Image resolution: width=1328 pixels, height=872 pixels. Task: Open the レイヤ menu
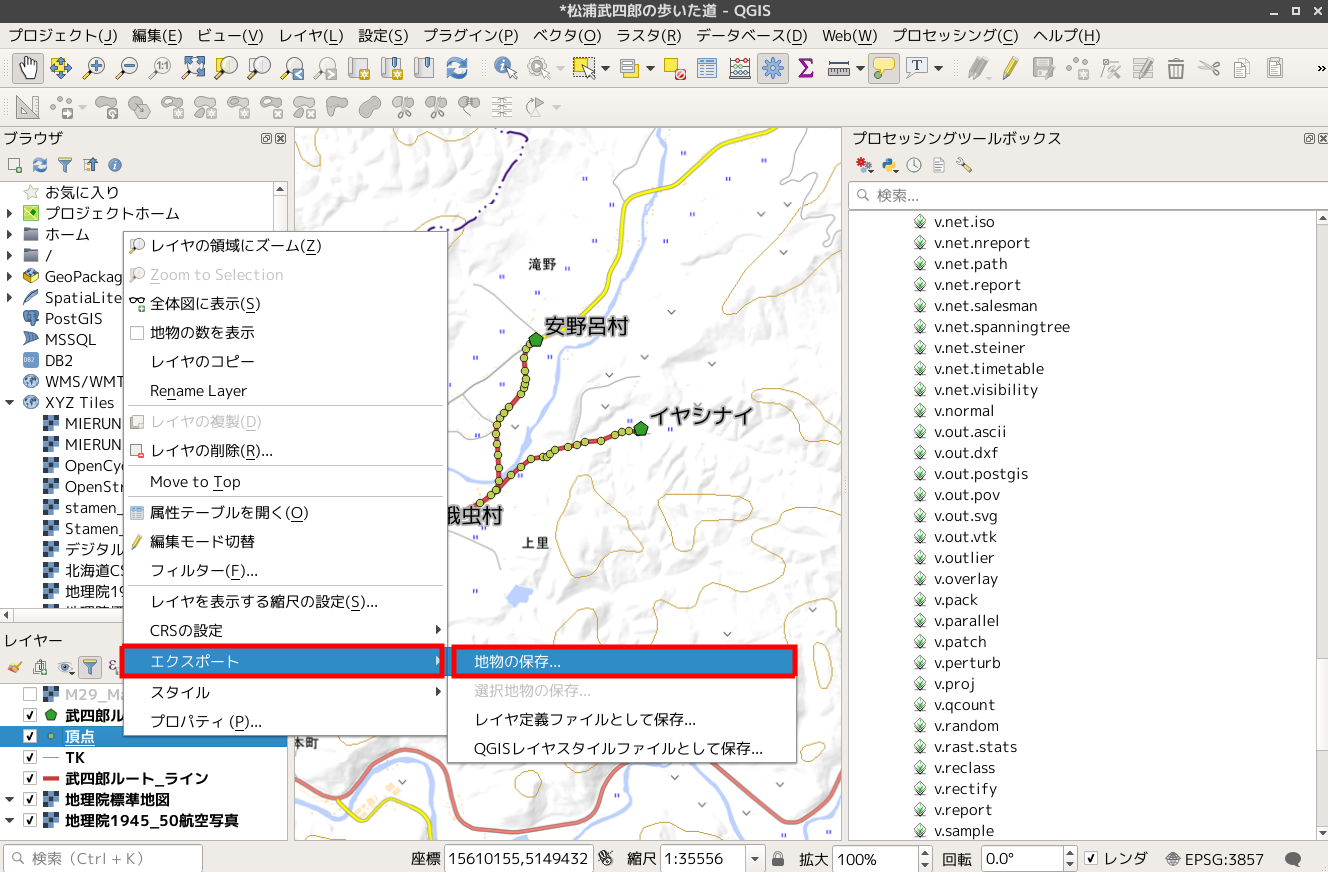click(311, 35)
